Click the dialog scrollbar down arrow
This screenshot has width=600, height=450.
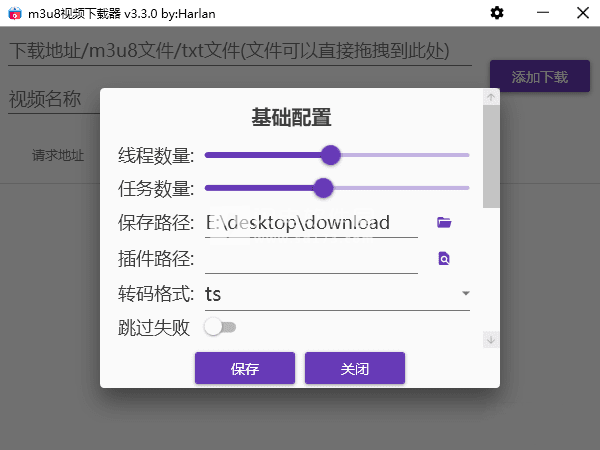click(491, 339)
